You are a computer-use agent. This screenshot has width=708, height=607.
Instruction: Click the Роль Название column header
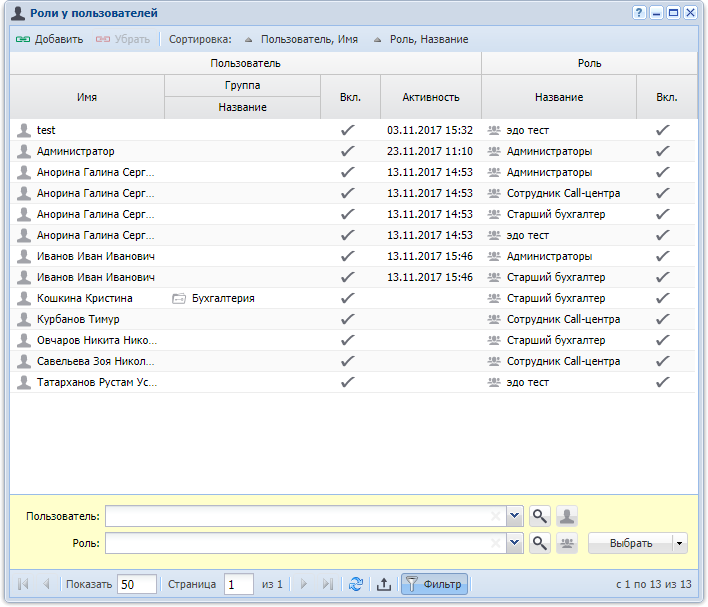point(559,97)
